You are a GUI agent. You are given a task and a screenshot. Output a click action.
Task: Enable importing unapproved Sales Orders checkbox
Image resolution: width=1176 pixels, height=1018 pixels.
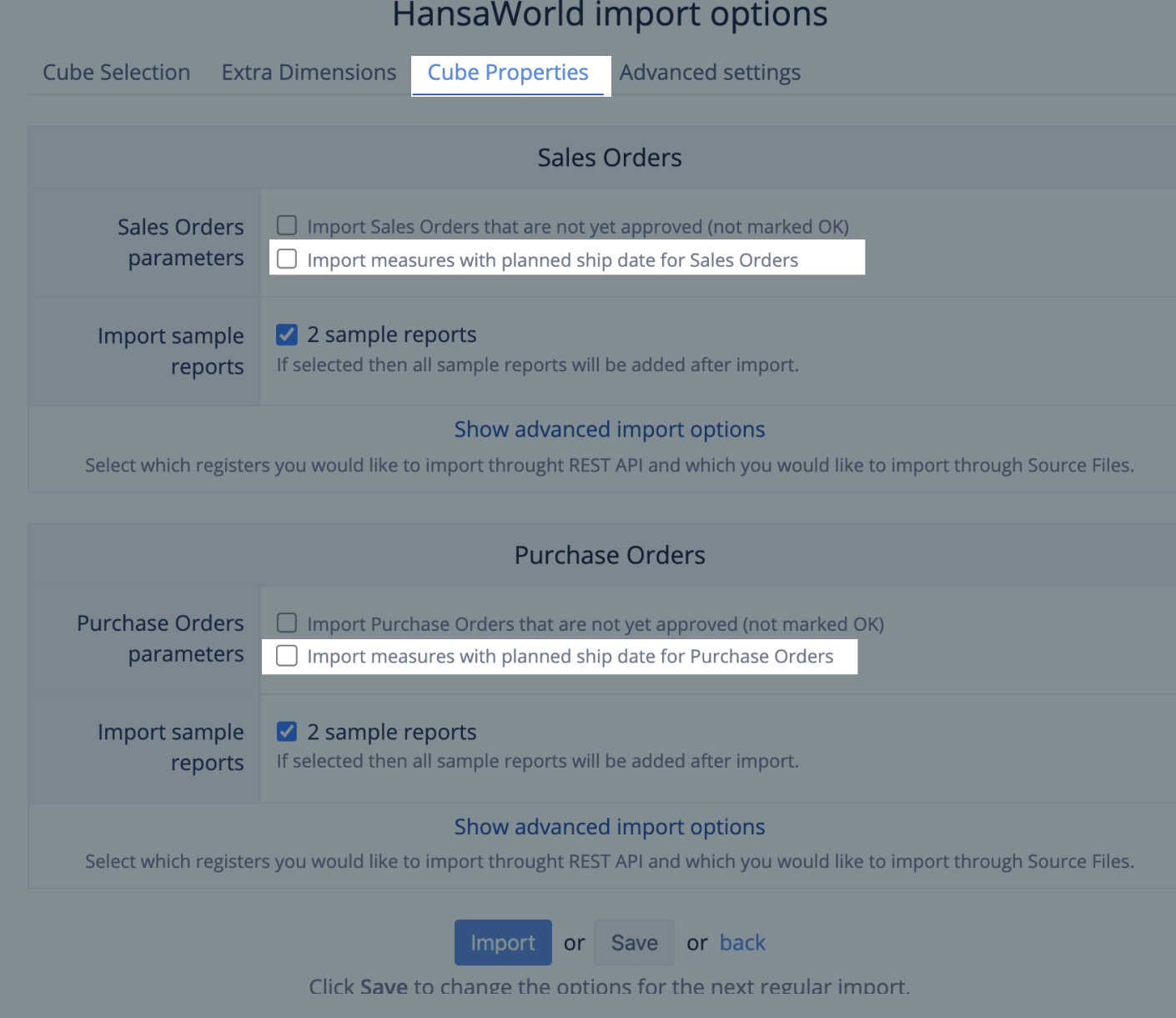click(287, 226)
